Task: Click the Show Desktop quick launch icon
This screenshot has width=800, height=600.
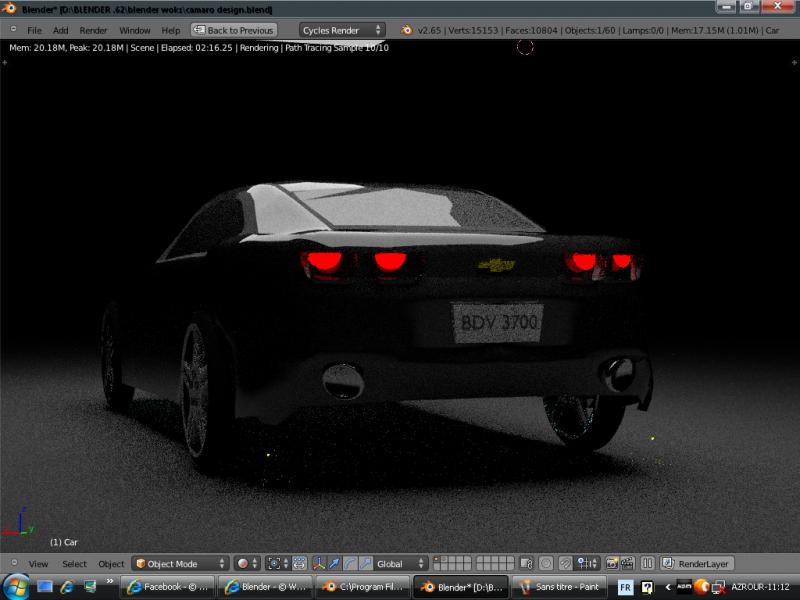Action: (45, 587)
